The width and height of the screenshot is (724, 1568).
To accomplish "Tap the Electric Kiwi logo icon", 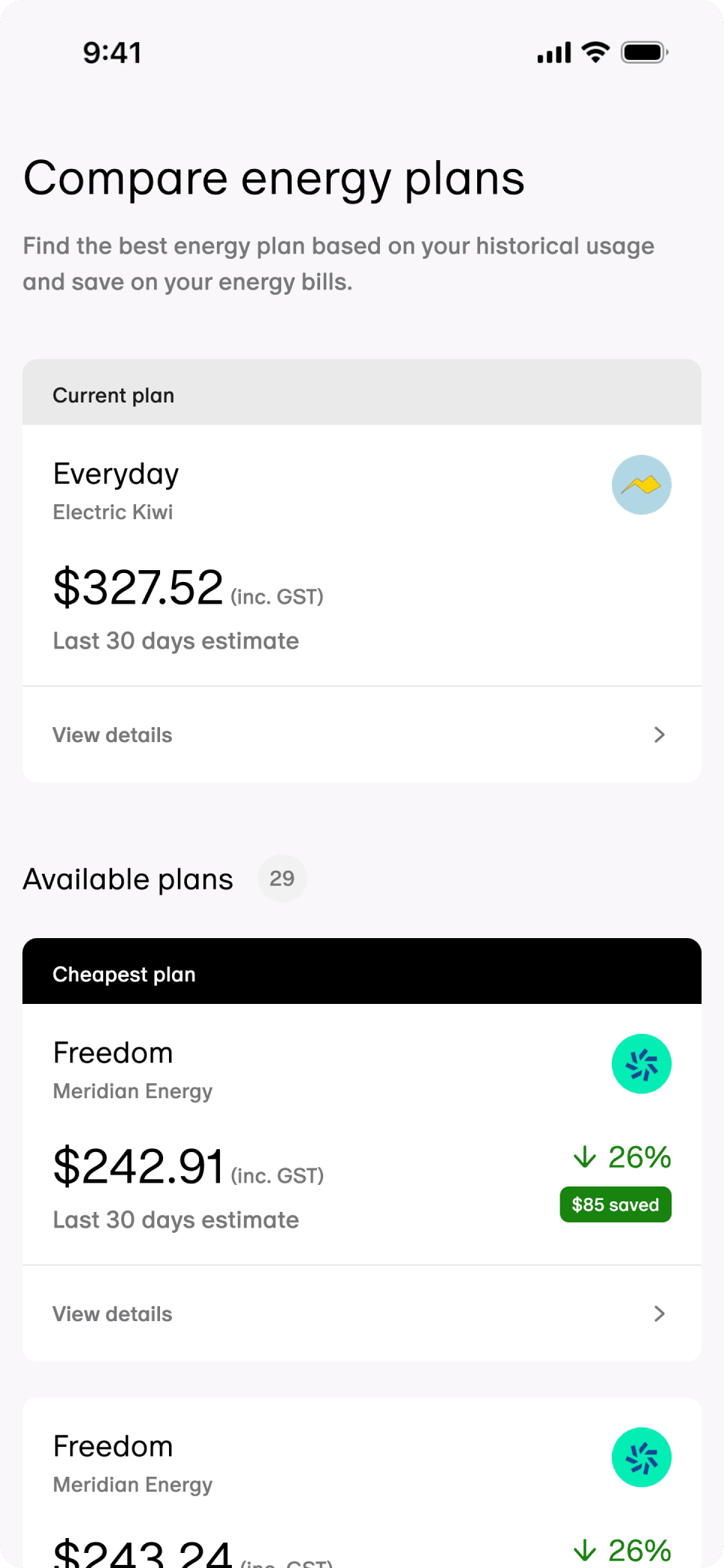I will pyautogui.click(x=641, y=485).
